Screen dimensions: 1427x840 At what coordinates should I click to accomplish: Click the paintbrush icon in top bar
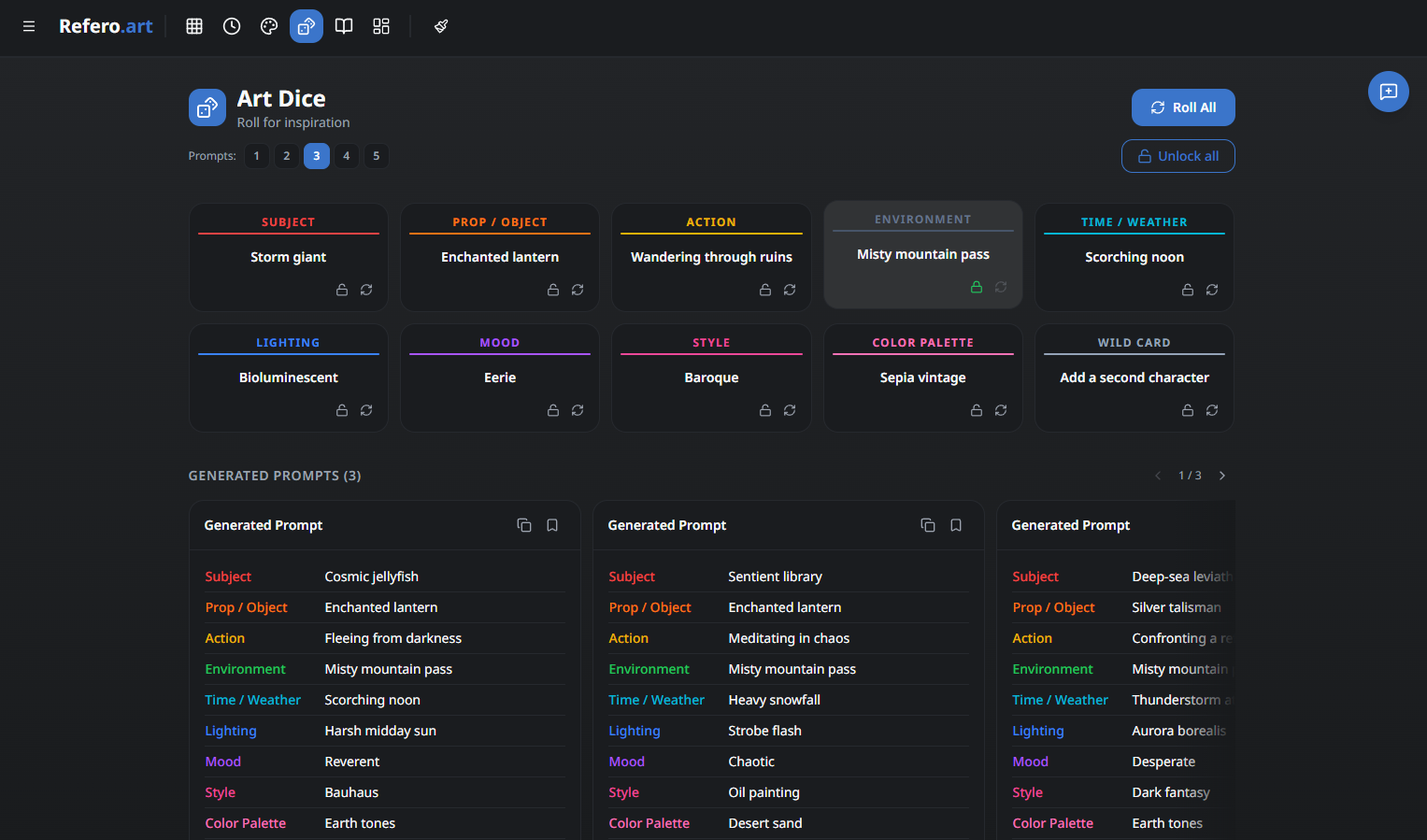(x=441, y=26)
